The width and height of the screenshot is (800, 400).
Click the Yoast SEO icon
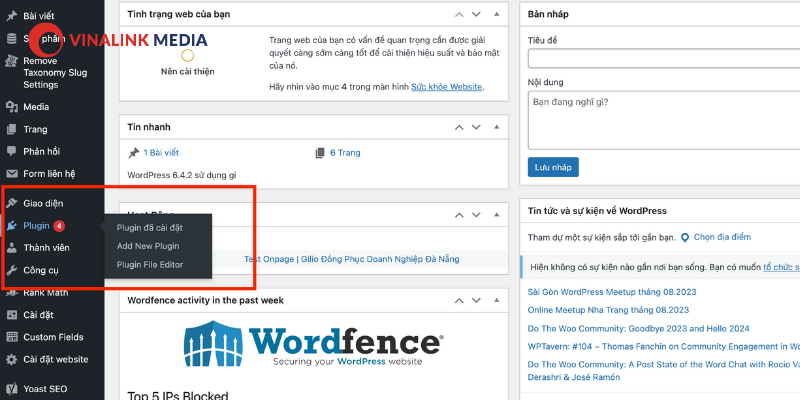11,389
